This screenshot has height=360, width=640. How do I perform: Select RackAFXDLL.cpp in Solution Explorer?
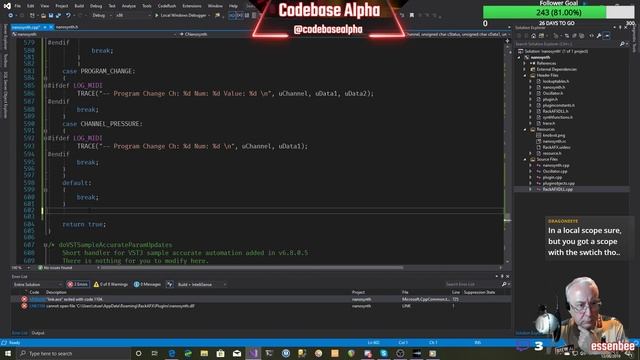point(557,189)
